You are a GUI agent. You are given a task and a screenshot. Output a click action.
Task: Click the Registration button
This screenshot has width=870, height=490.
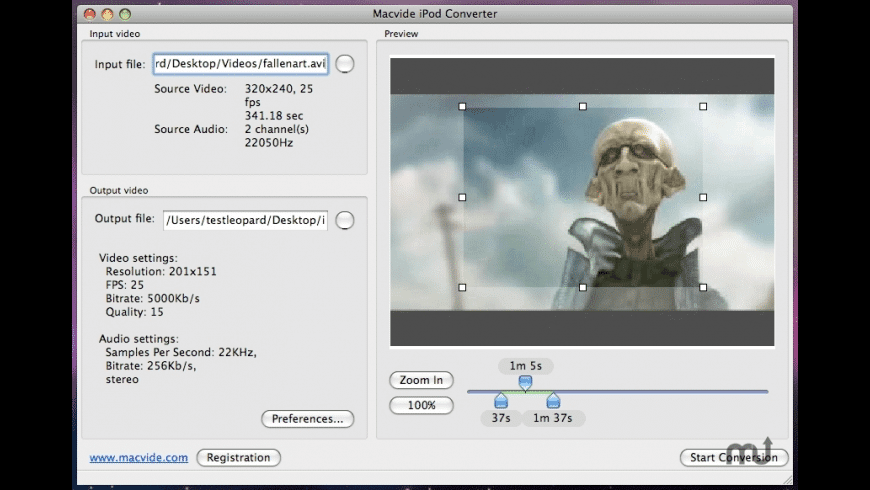(239, 458)
